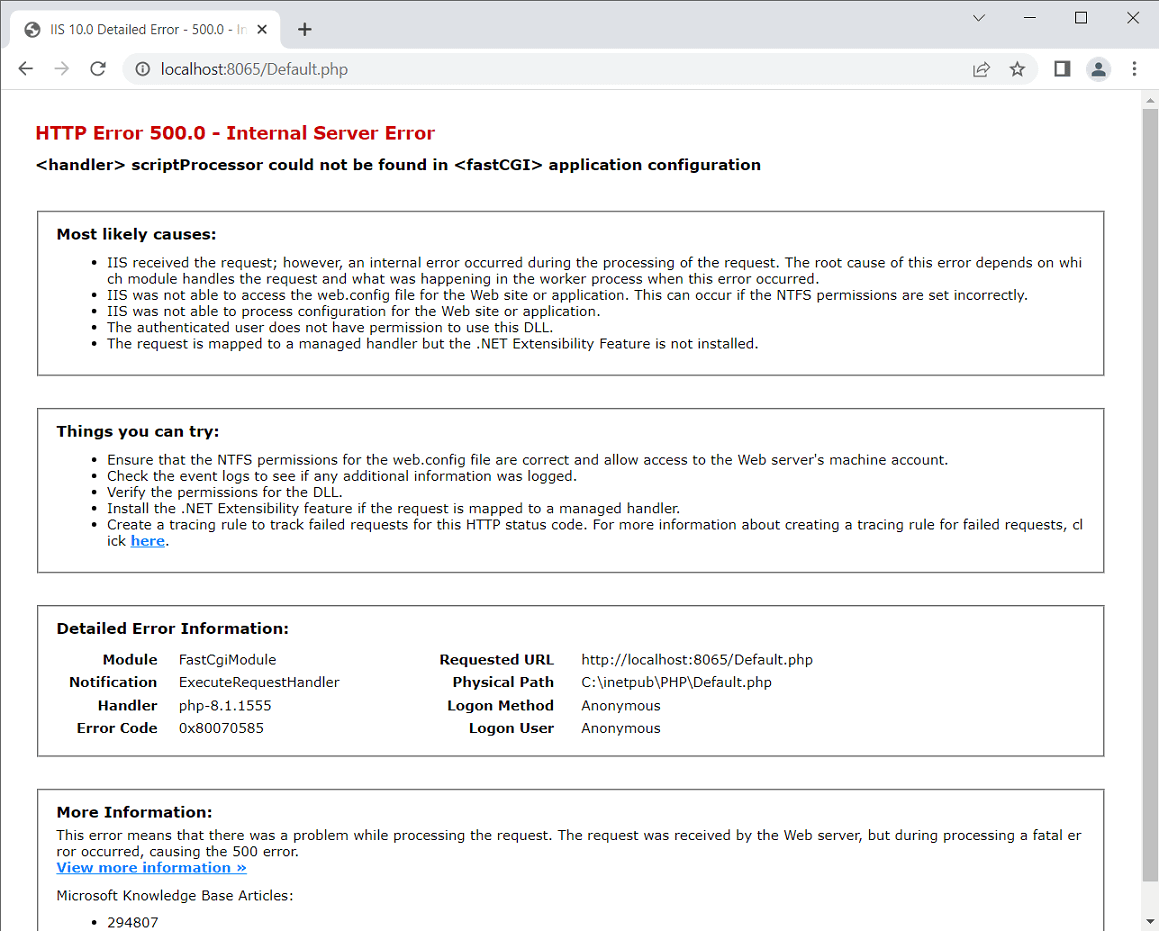Close the IIS 10.0 Detailed Error tab
Viewport: 1159px width, 931px height.
click(x=262, y=29)
